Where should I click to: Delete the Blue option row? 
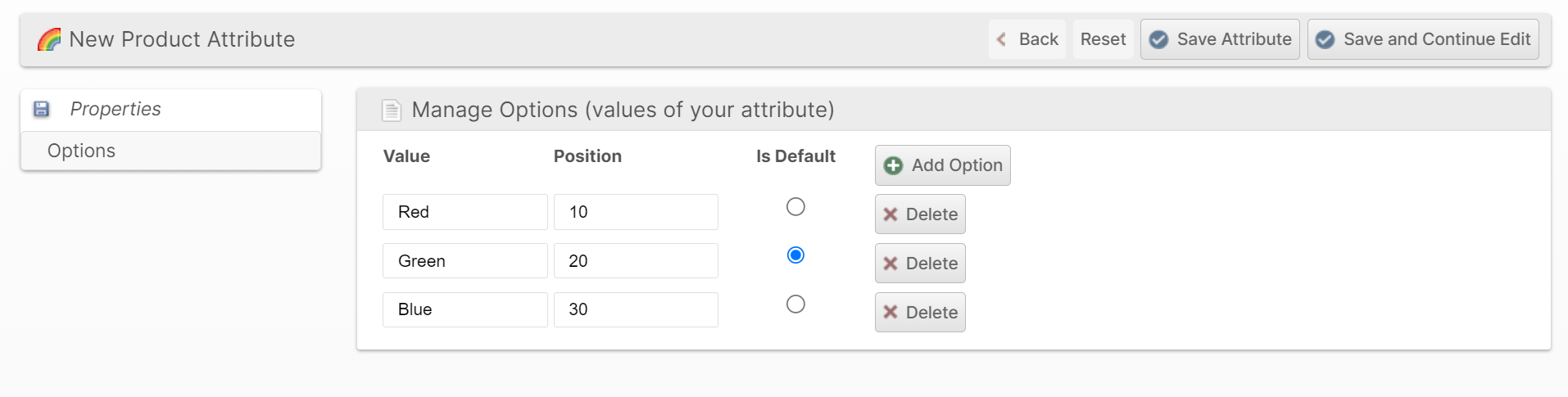coord(920,312)
